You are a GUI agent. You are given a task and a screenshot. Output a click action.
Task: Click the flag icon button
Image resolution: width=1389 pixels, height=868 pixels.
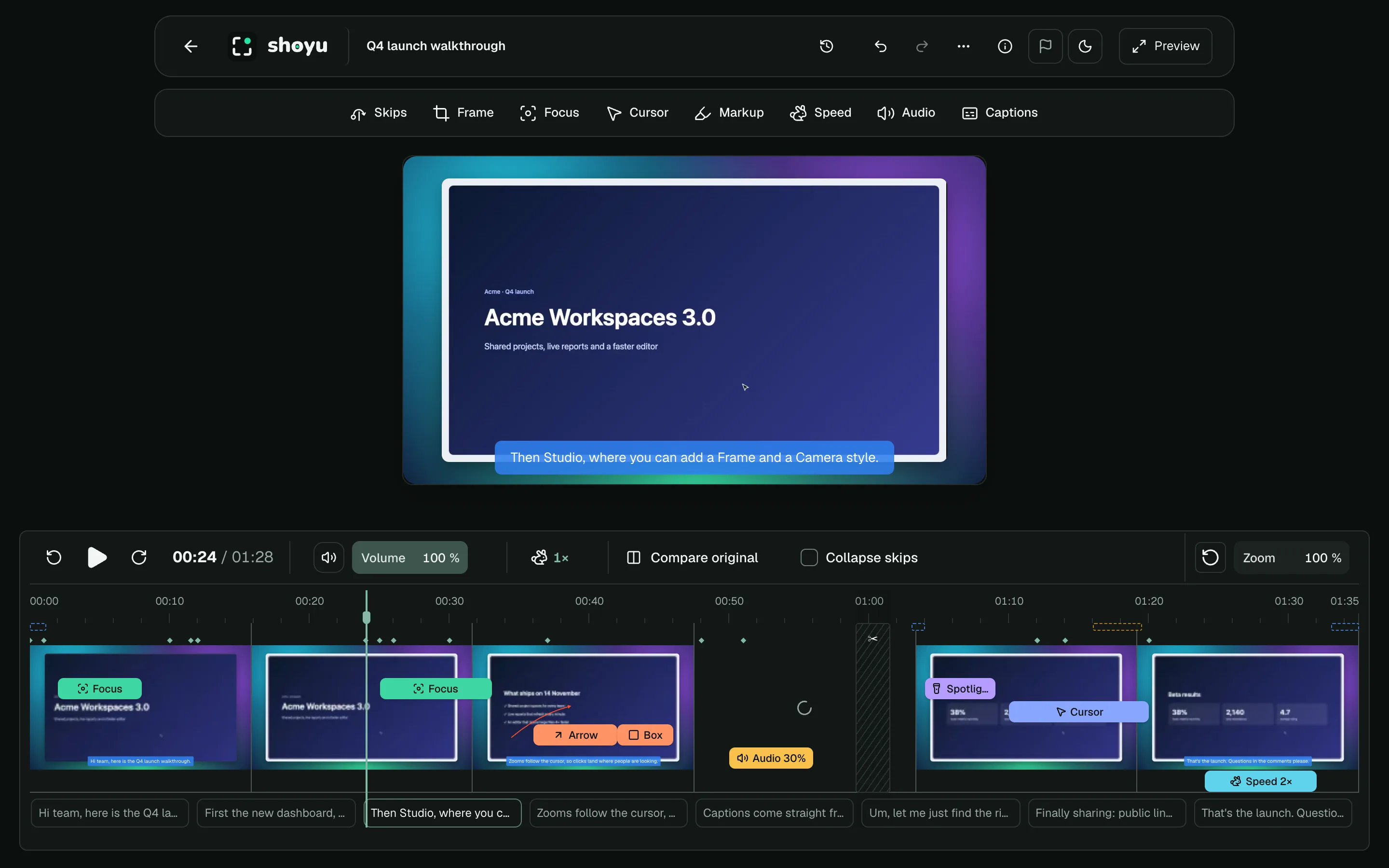pyautogui.click(x=1045, y=46)
